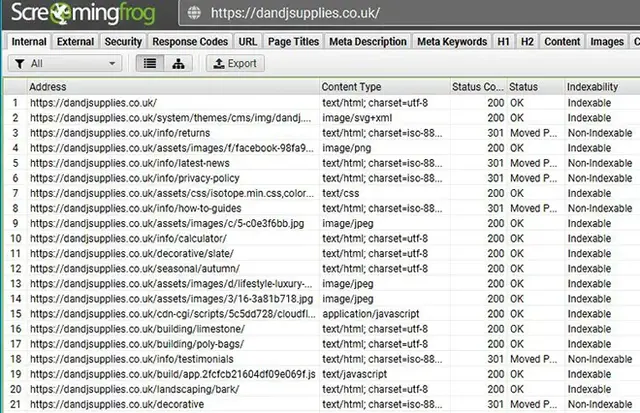Click the funnel filter icon

pos(19,64)
